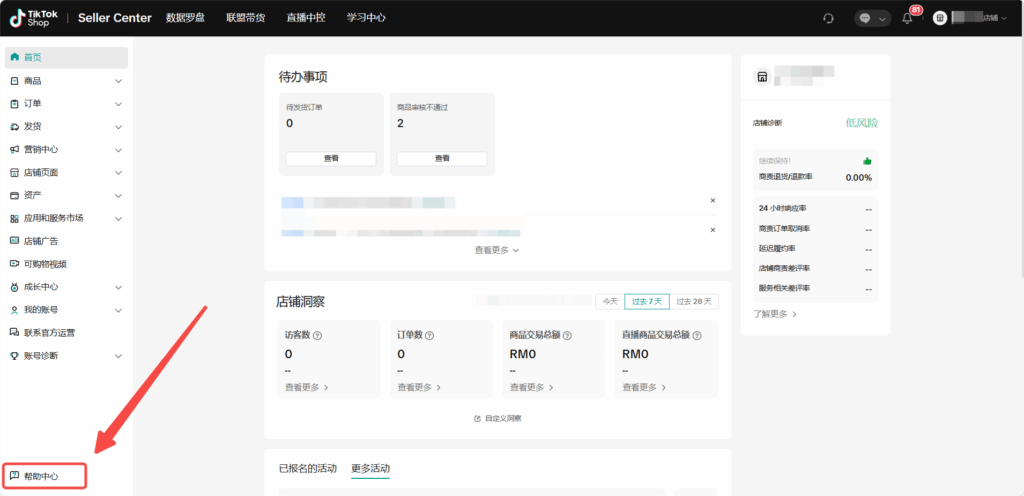The height and width of the screenshot is (496, 1024).
Task: Switch to the 已报名的活动 tab
Action: [x=308, y=468]
